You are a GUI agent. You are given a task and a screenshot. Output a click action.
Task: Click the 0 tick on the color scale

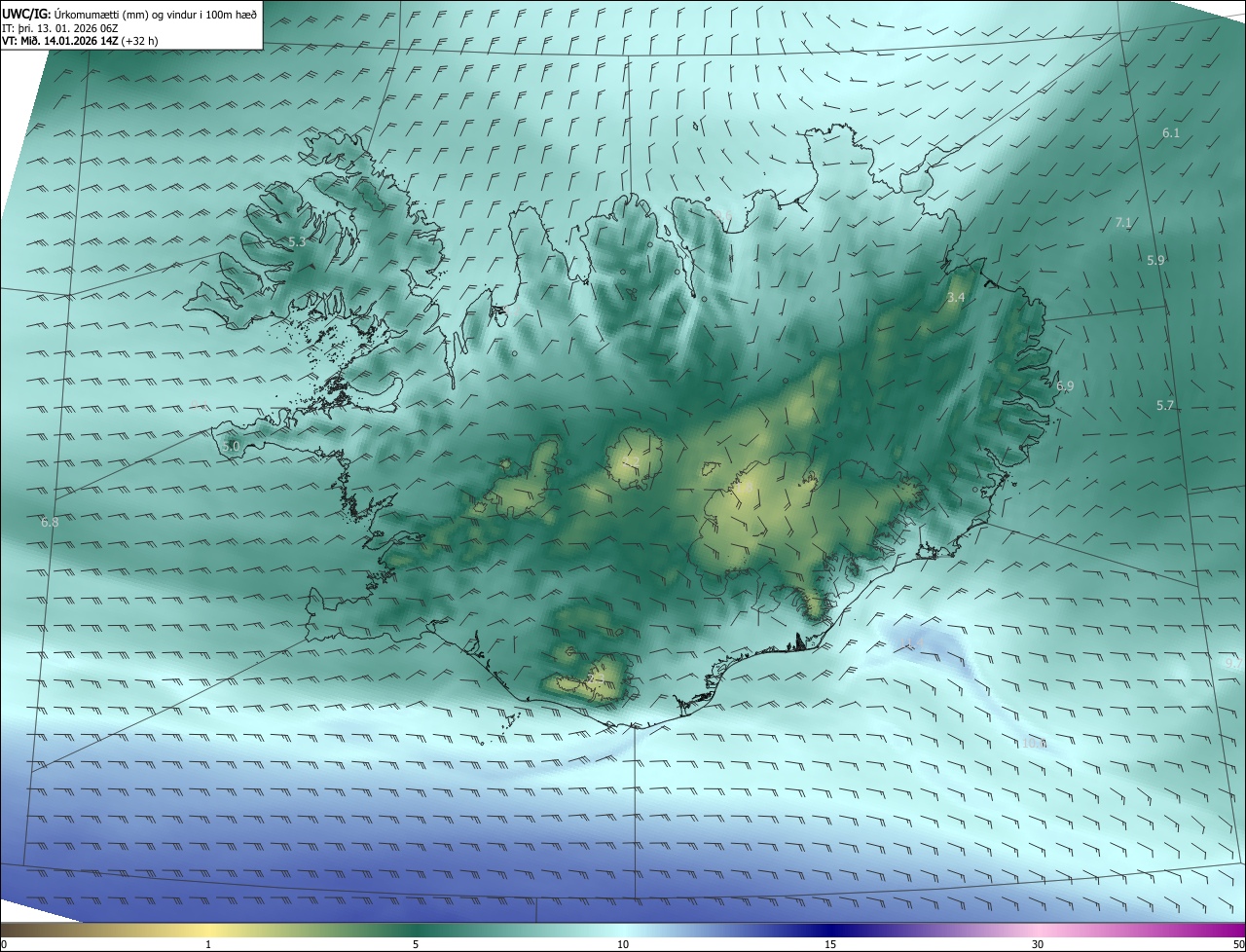tap(4, 945)
